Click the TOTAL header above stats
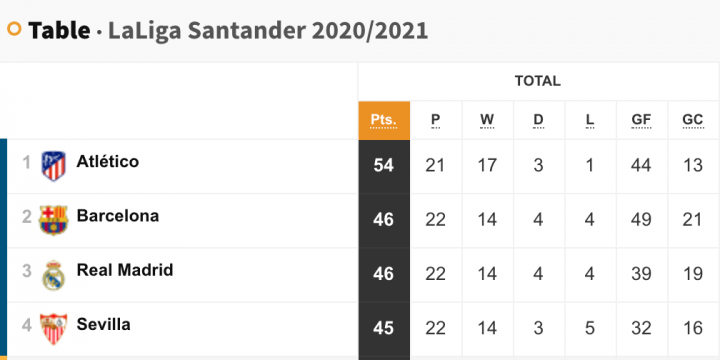Viewport: 720px width, 360px height. (538, 81)
